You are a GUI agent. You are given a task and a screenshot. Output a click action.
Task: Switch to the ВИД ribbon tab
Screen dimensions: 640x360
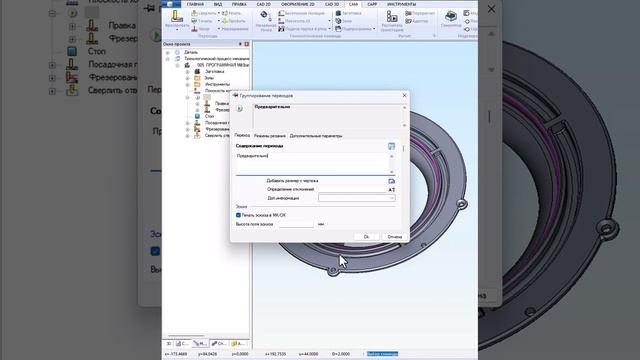point(218,4)
